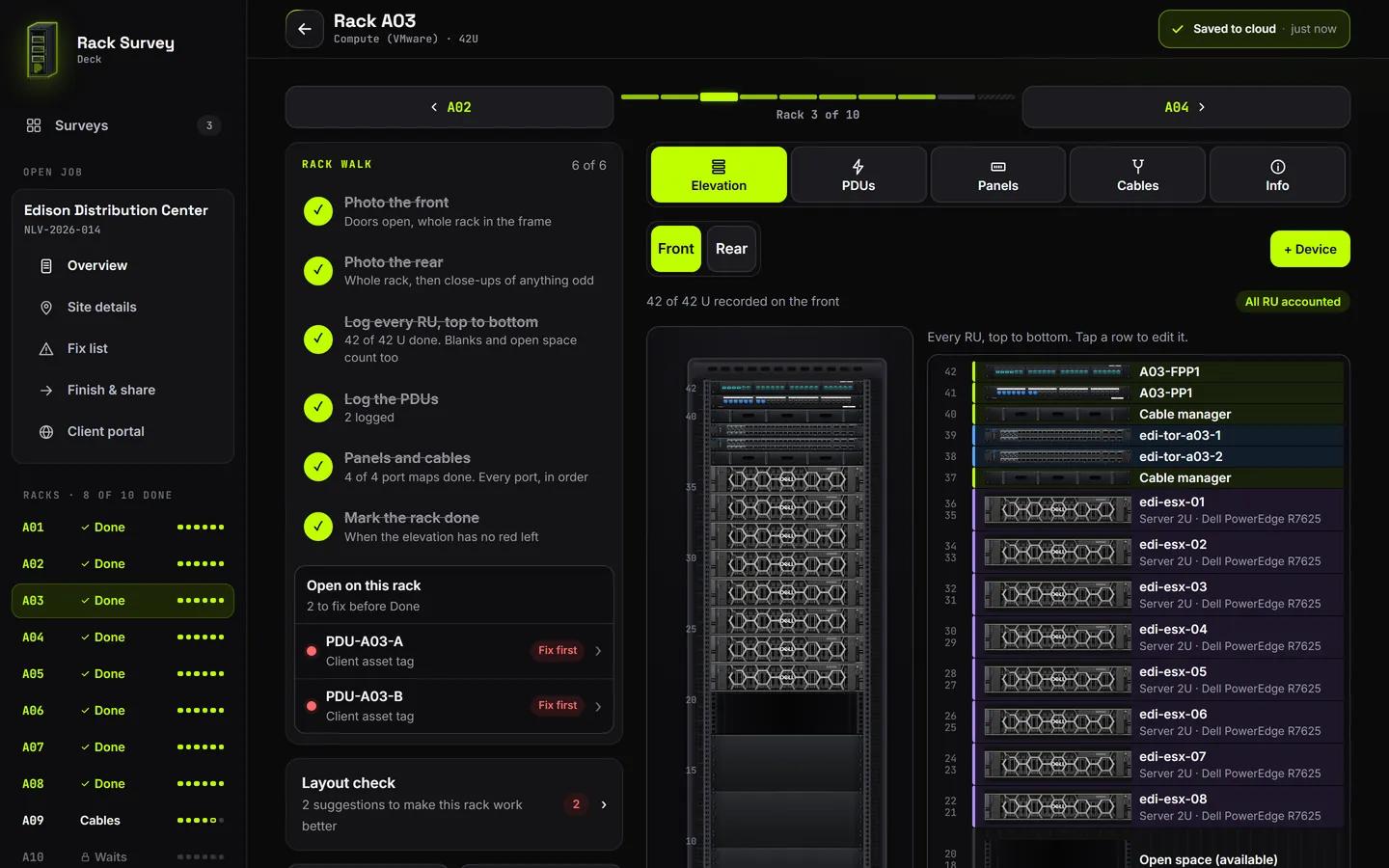The height and width of the screenshot is (868, 1389).
Task: Click the Finish & share arrow icon
Action: tap(46, 391)
